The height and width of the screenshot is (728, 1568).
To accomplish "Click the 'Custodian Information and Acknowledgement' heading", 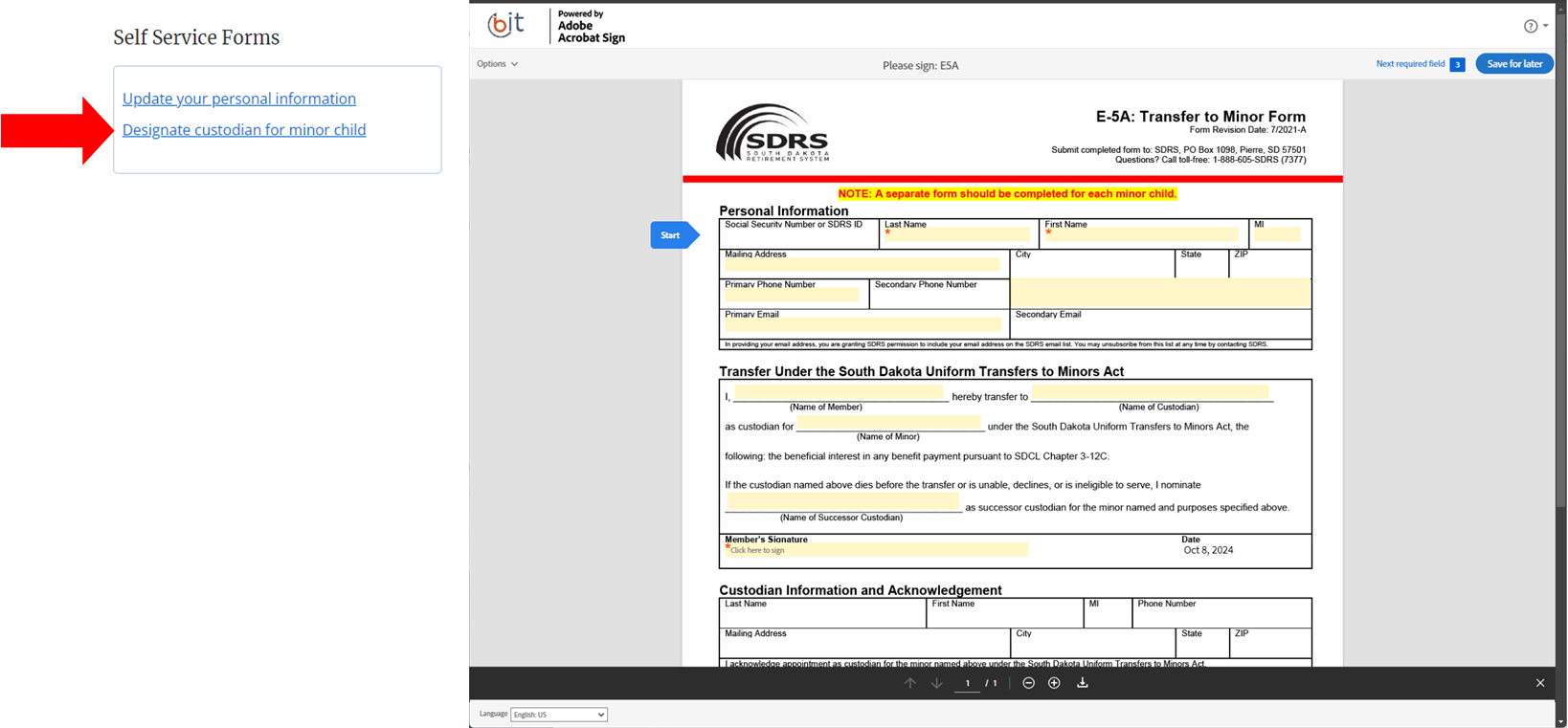I will (x=861, y=590).
